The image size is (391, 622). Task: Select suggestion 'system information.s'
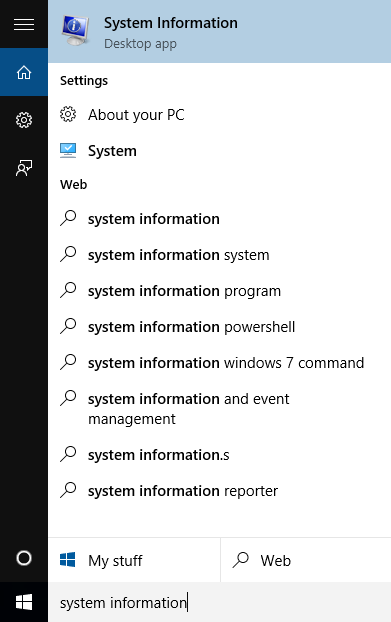tap(219, 455)
